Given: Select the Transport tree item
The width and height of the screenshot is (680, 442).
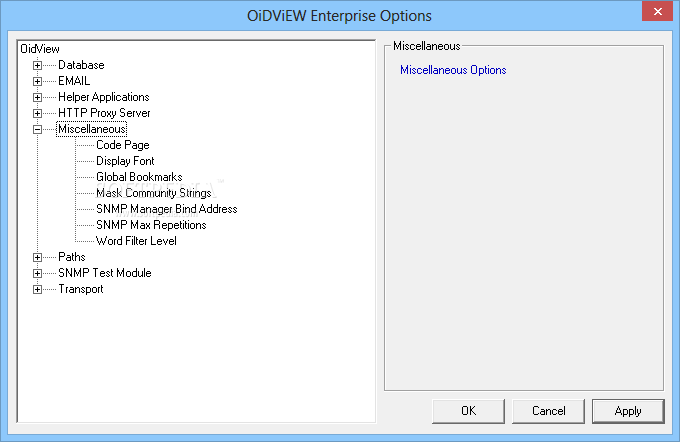Looking at the screenshot, I should point(81,289).
